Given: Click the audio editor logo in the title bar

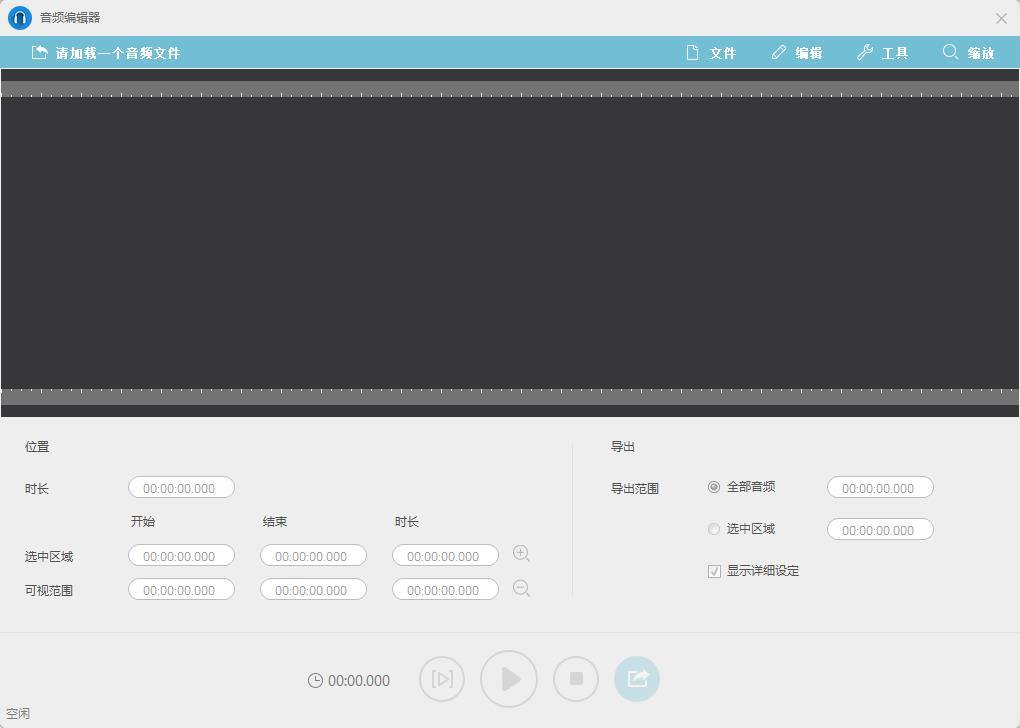Looking at the screenshot, I should (18, 17).
